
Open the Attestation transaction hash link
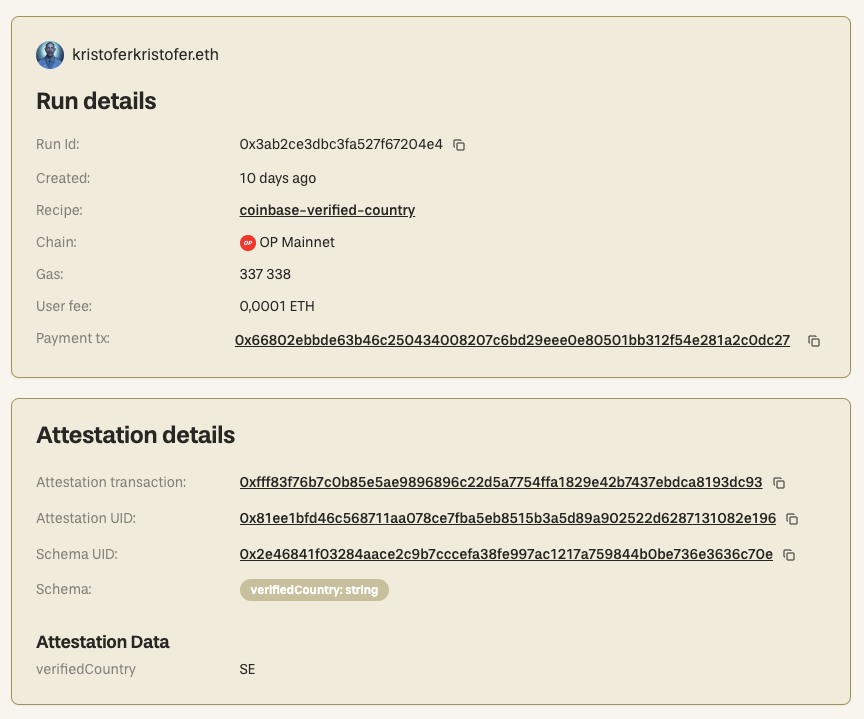point(500,482)
